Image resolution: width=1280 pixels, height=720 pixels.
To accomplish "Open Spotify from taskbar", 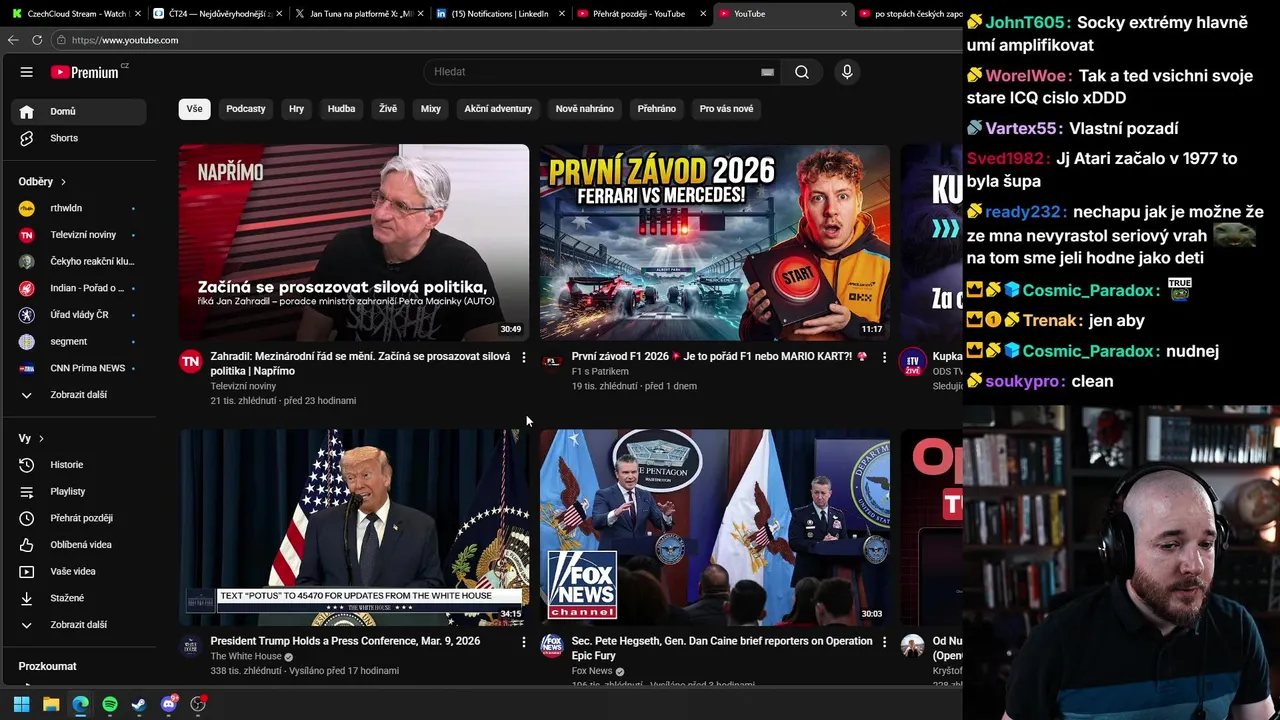I will tap(110, 704).
